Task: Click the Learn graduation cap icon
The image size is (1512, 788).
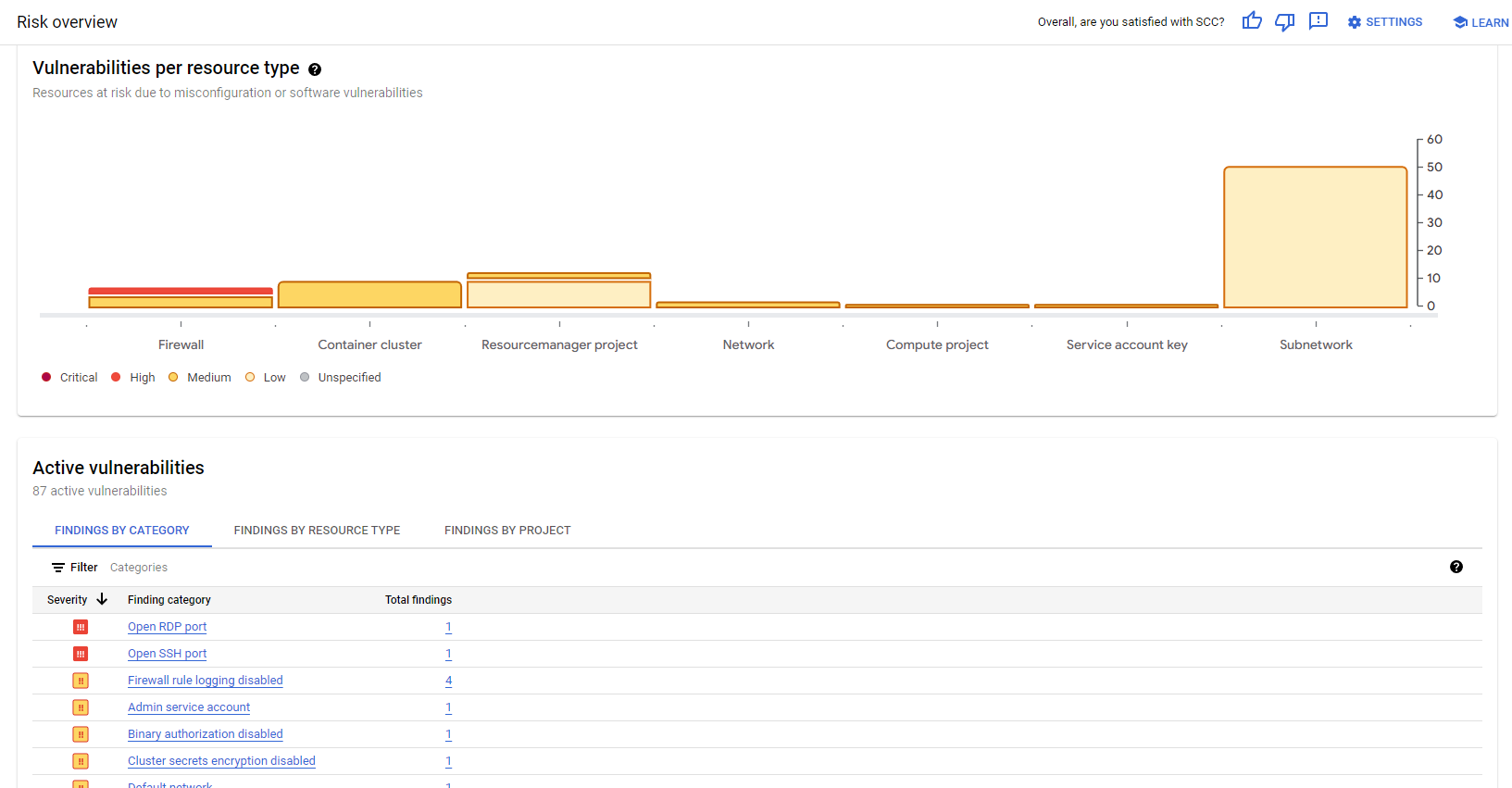Action: tap(1460, 22)
